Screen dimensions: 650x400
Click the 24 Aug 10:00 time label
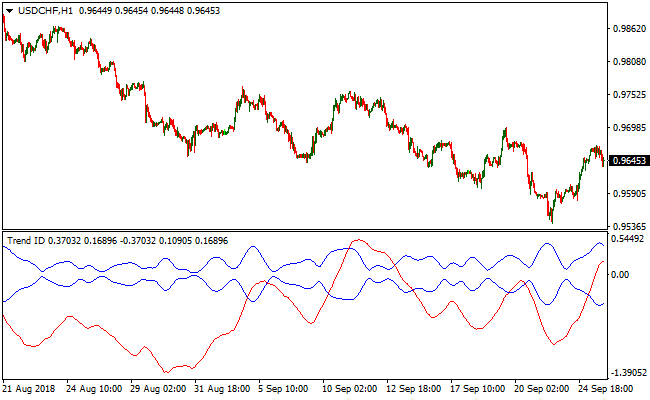pos(94,389)
